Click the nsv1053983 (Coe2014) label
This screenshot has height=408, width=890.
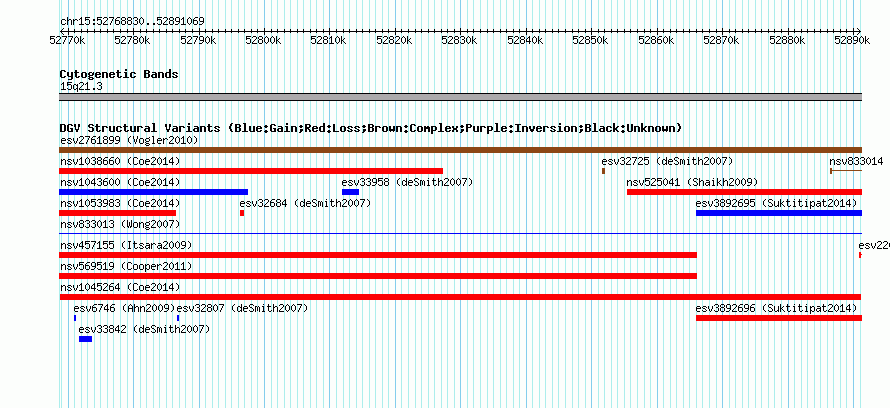[120, 203]
